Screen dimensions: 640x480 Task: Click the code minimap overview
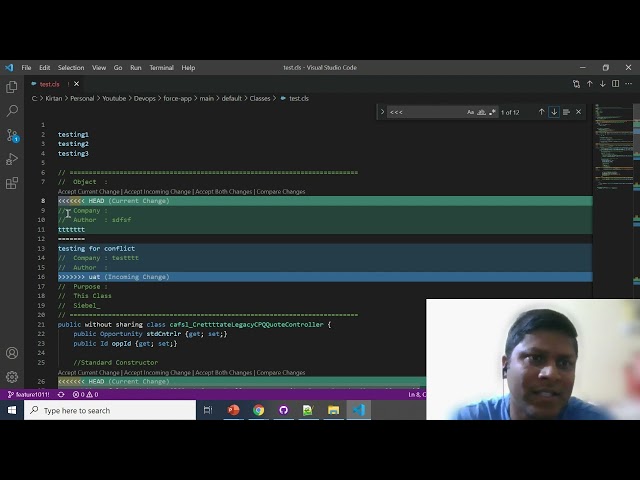pos(612,147)
